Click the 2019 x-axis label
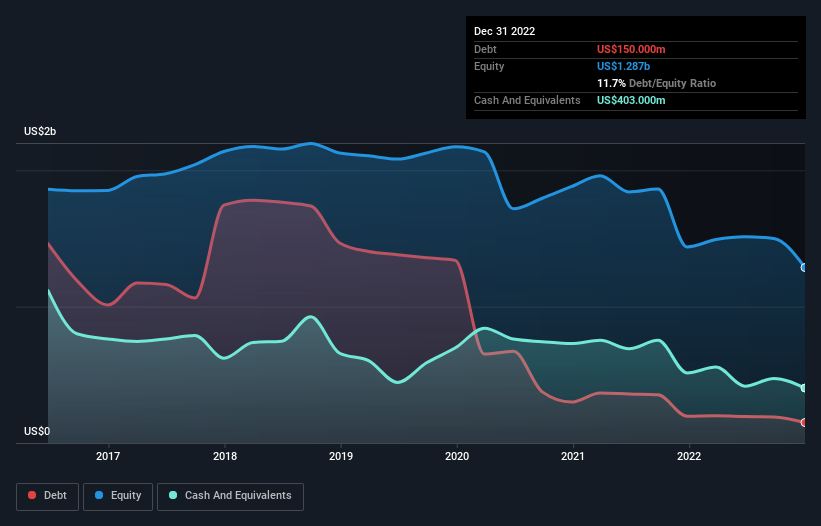 [341, 456]
